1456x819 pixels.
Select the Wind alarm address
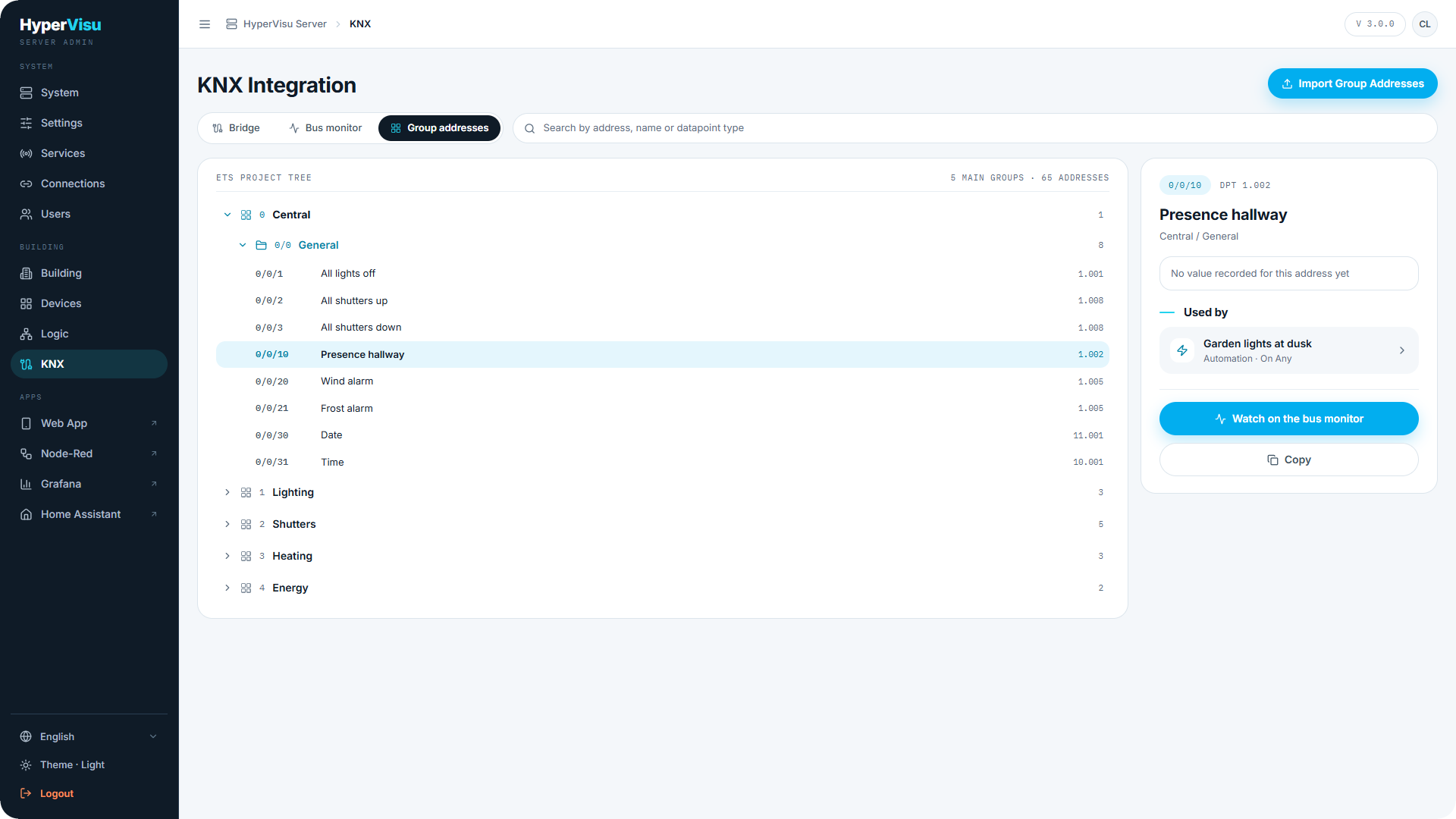[x=663, y=381]
